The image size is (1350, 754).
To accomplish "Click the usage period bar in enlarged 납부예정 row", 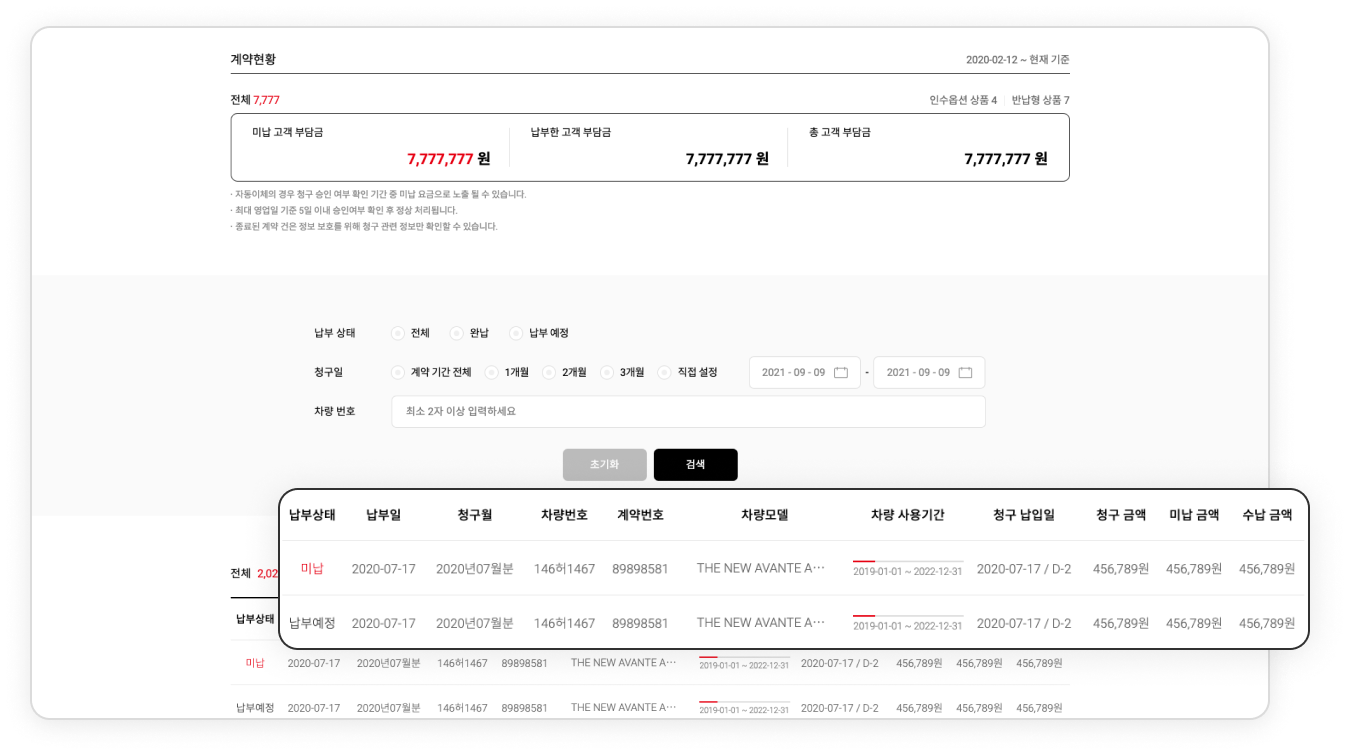I will tap(908, 616).
